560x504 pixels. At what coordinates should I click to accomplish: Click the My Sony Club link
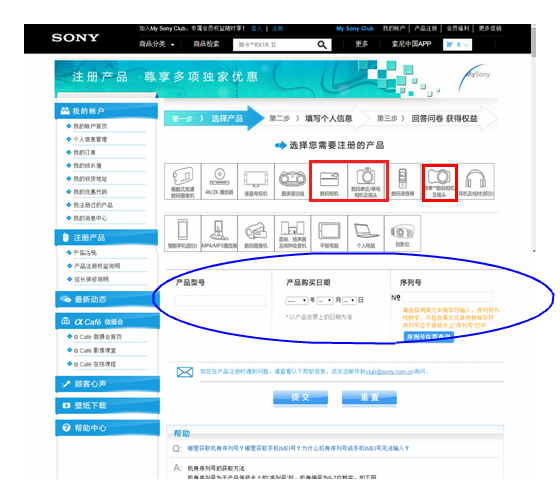pyautogui.click(x=355, y=29)
